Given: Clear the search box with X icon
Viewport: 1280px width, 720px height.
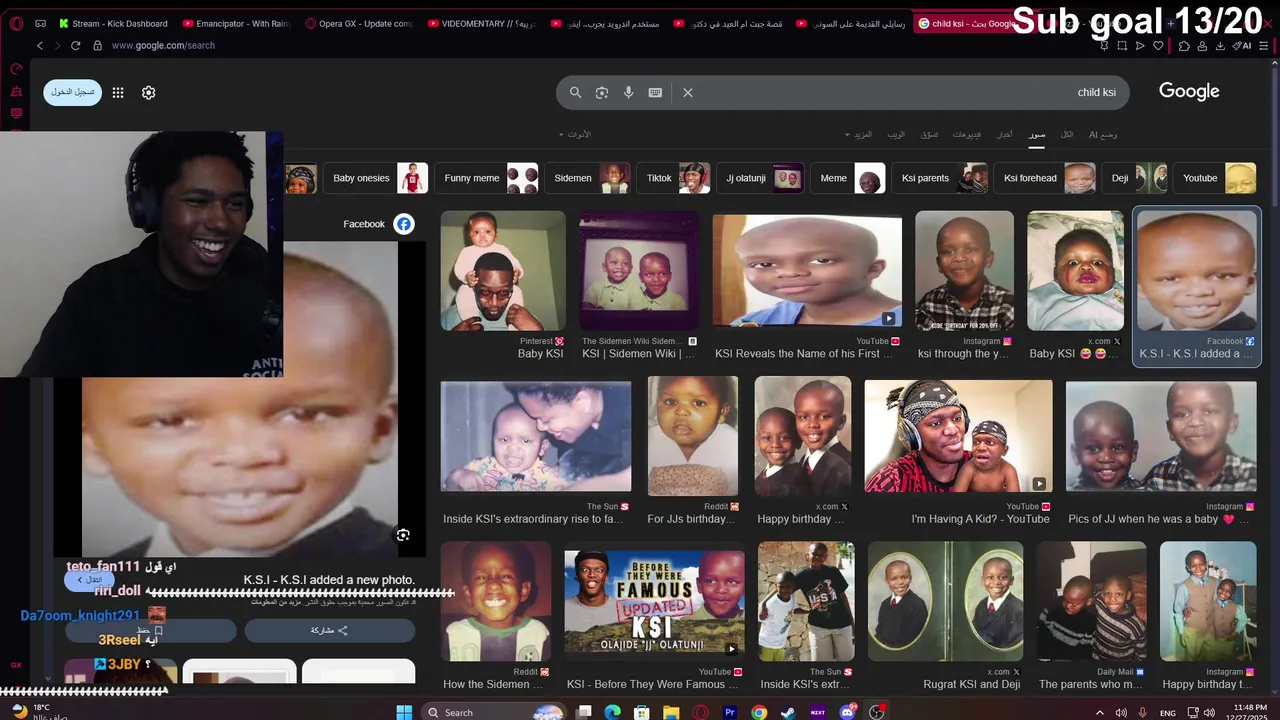Looking at the screenshot, I should tap(688, 92).
